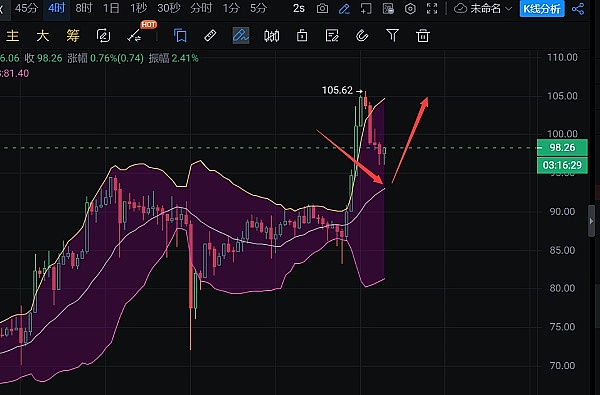Toggle the highlighted brush drawing tool

click(x=241, y=36)
